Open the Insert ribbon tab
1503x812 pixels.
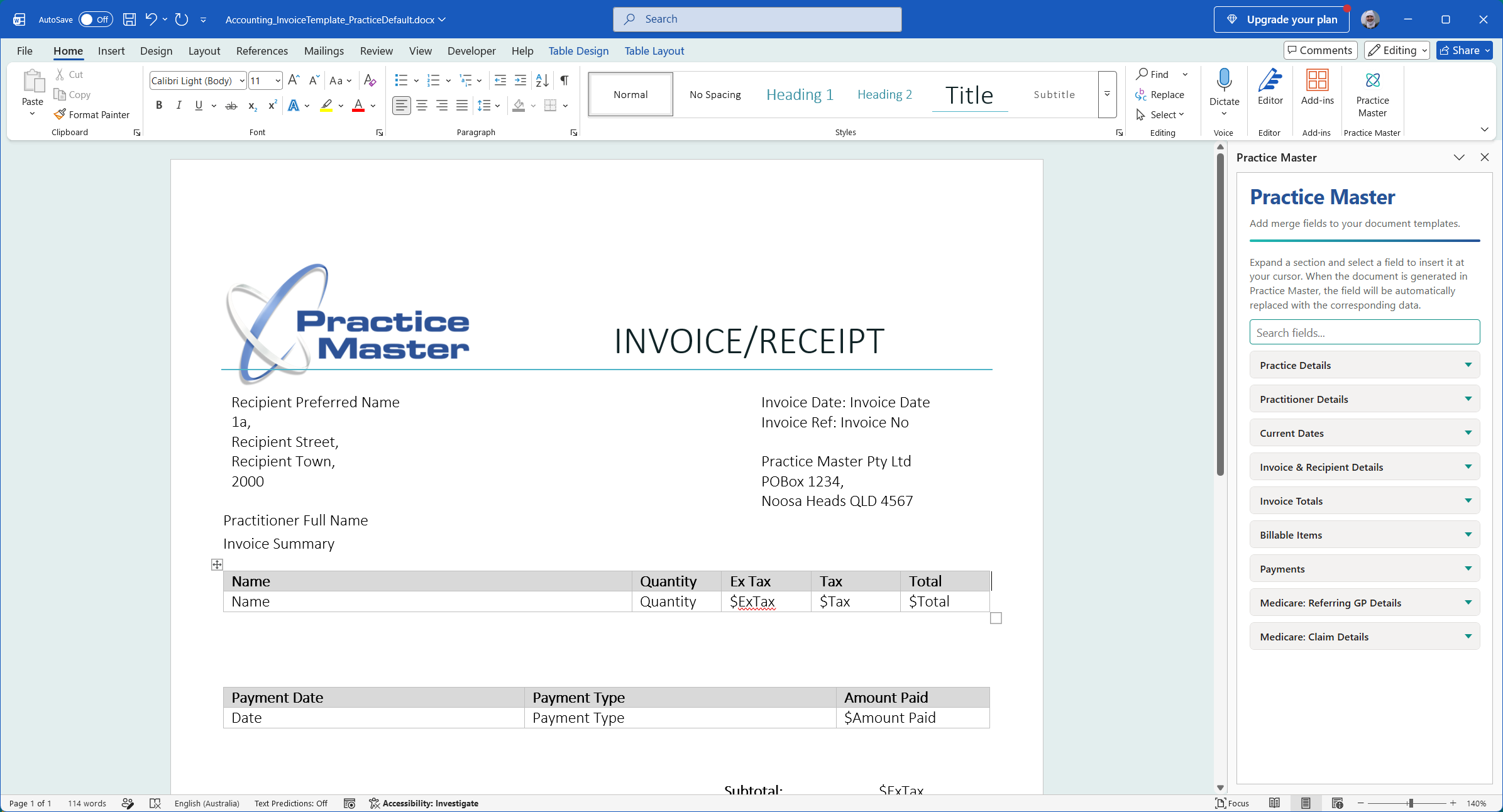coord(111,51)
